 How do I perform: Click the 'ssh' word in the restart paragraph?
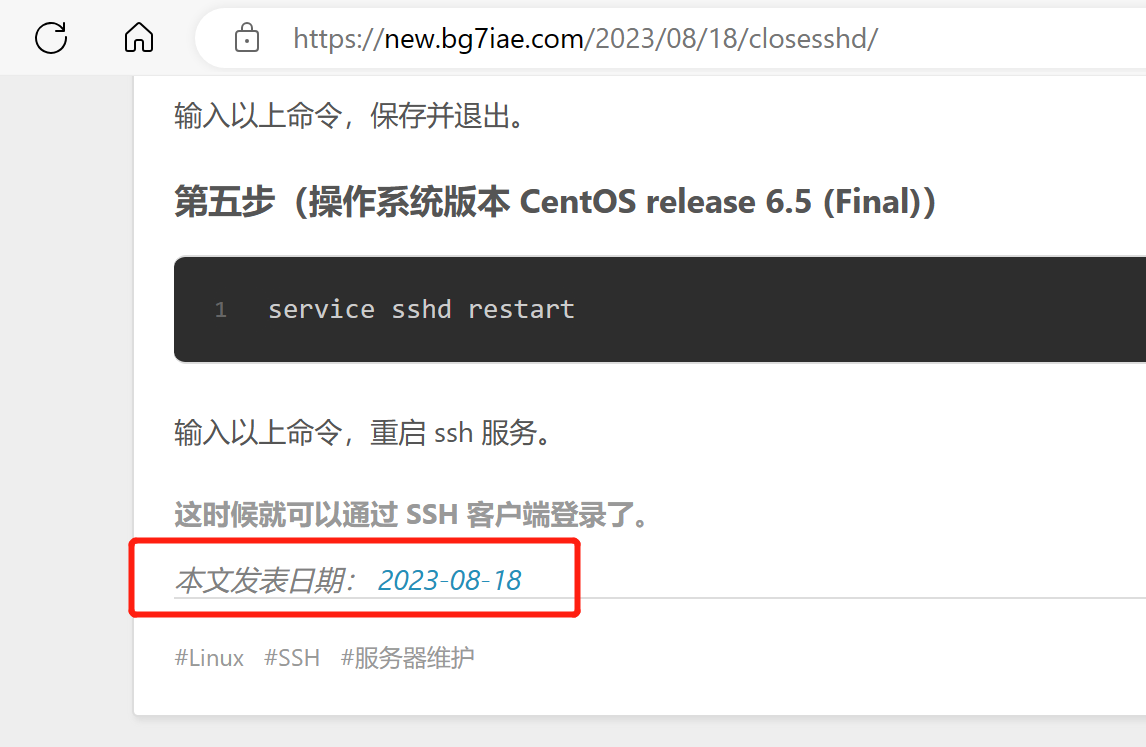point(453,433)
